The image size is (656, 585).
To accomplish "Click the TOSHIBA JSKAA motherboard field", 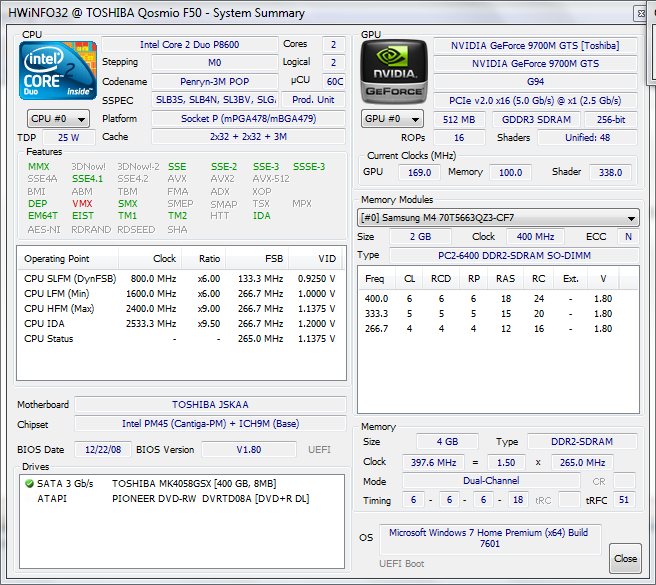I will coord(210,405).
